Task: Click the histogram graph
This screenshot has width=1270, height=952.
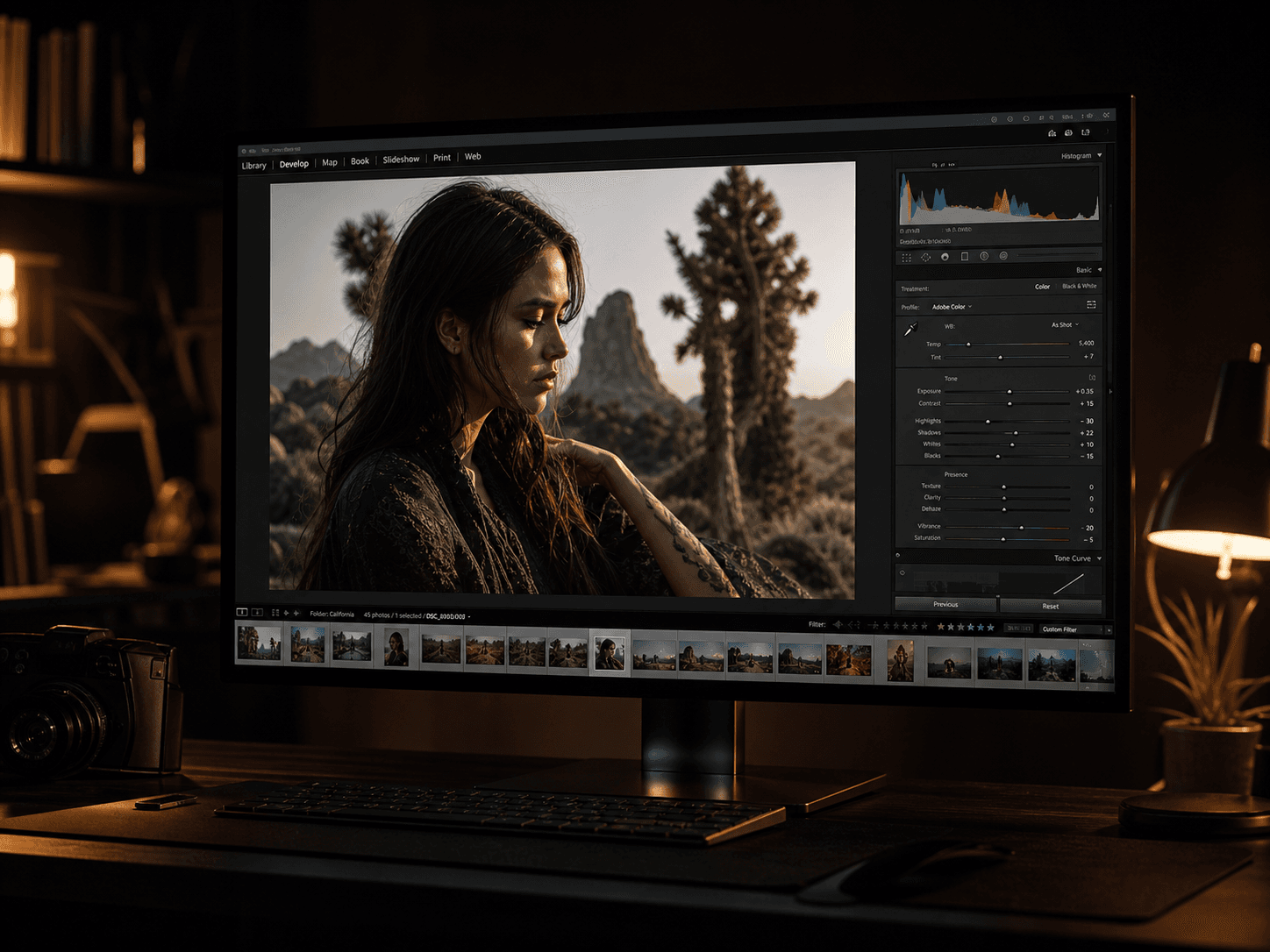Action: point(999,195)
